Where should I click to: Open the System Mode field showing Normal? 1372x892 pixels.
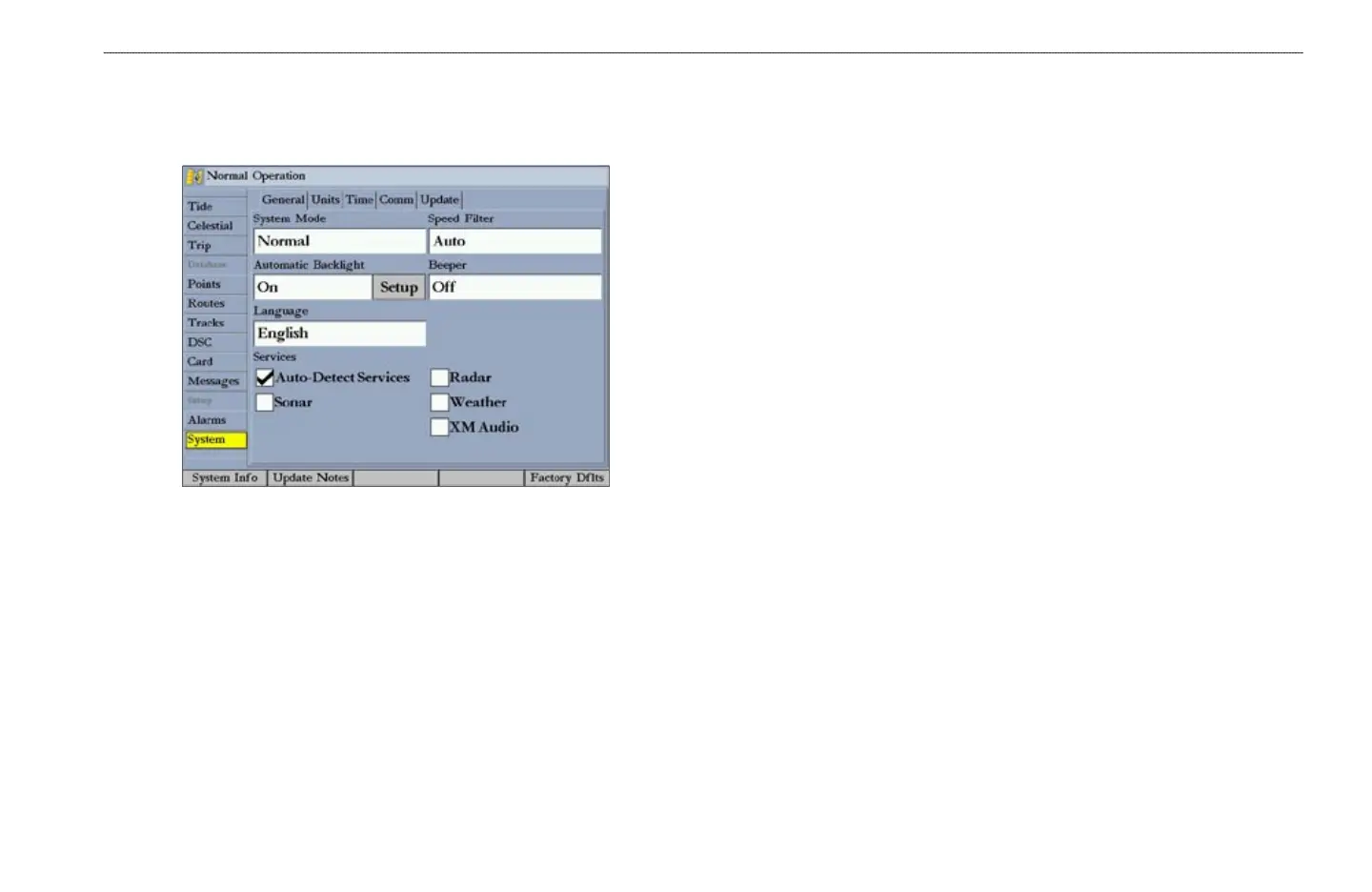pos(339,241)
